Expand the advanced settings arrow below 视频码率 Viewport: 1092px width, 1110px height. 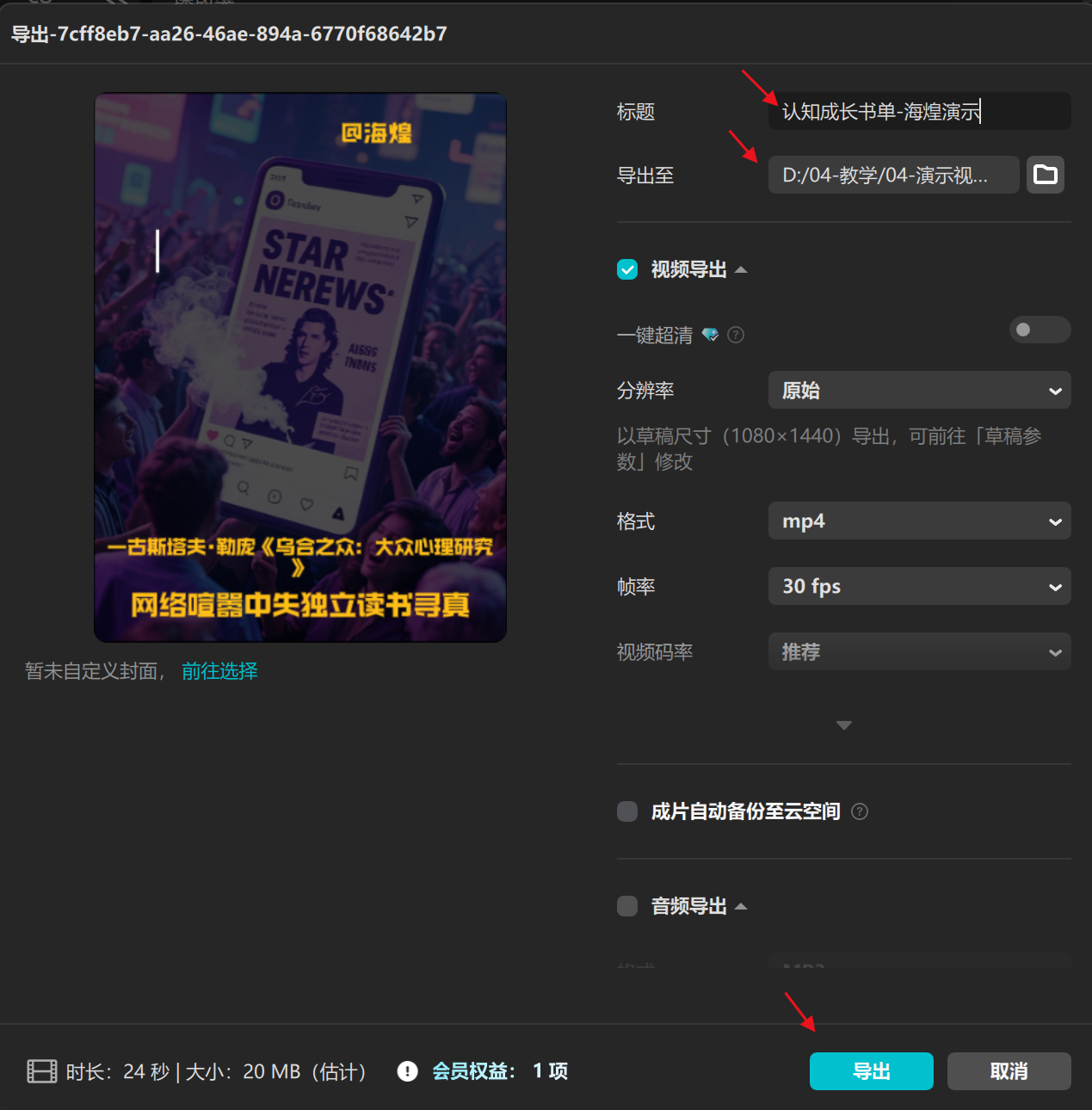tap(843, 725)
